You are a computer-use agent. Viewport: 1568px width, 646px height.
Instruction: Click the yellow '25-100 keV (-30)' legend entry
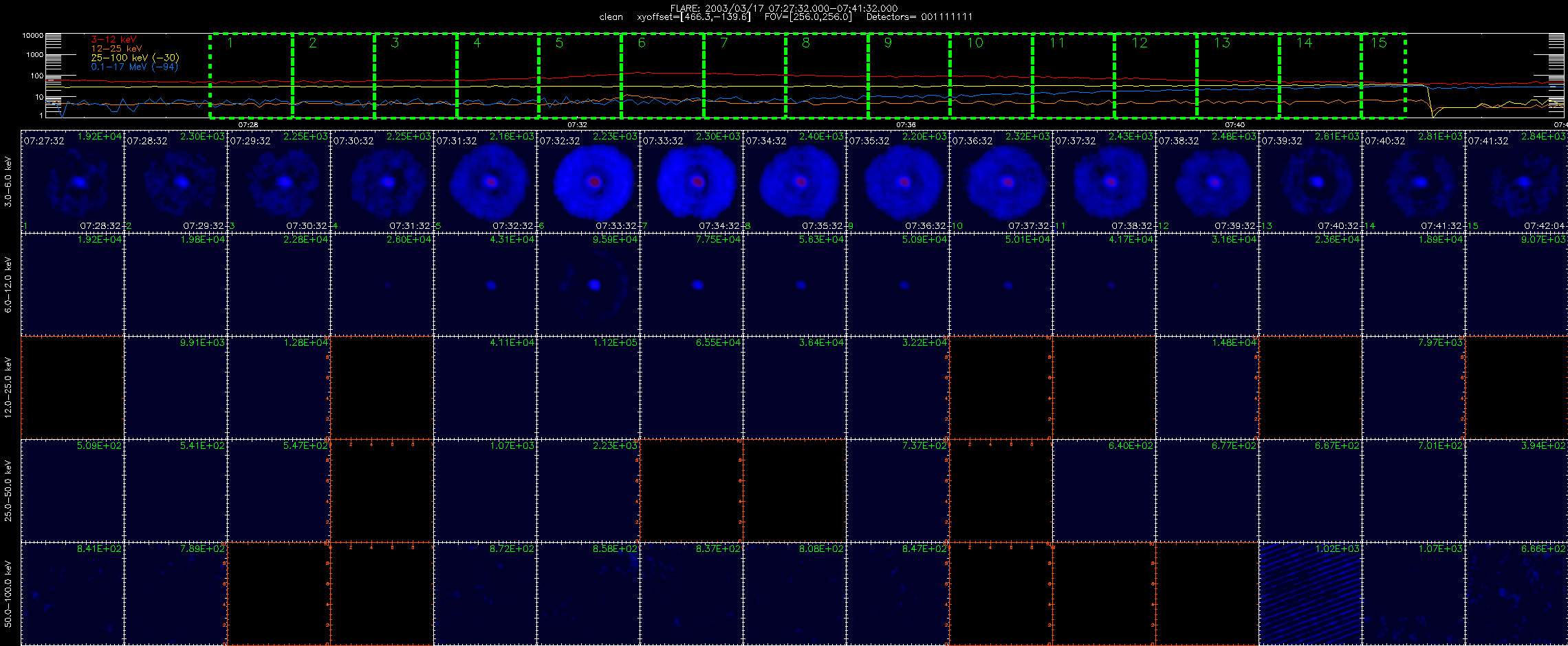click(x=135, y=58)
